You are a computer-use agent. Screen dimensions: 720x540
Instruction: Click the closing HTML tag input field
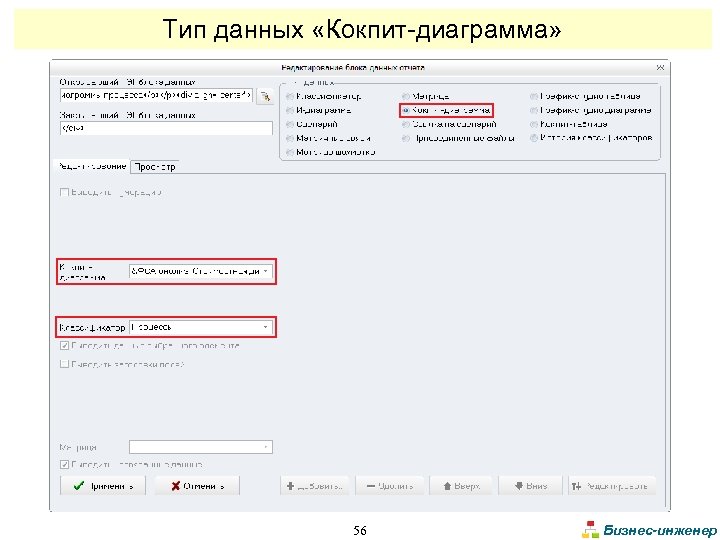click(166, 128)
